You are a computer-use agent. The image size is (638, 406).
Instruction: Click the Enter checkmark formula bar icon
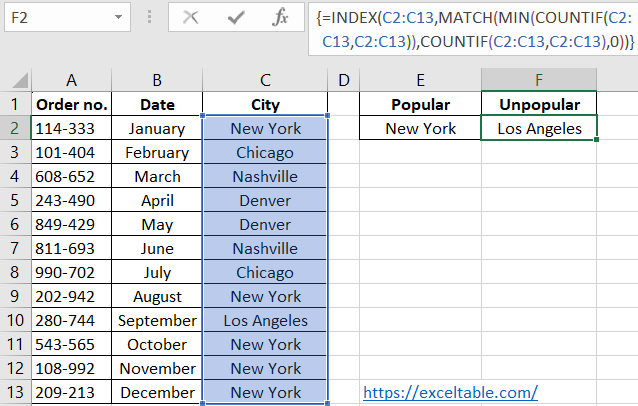[x=237, y=17]
